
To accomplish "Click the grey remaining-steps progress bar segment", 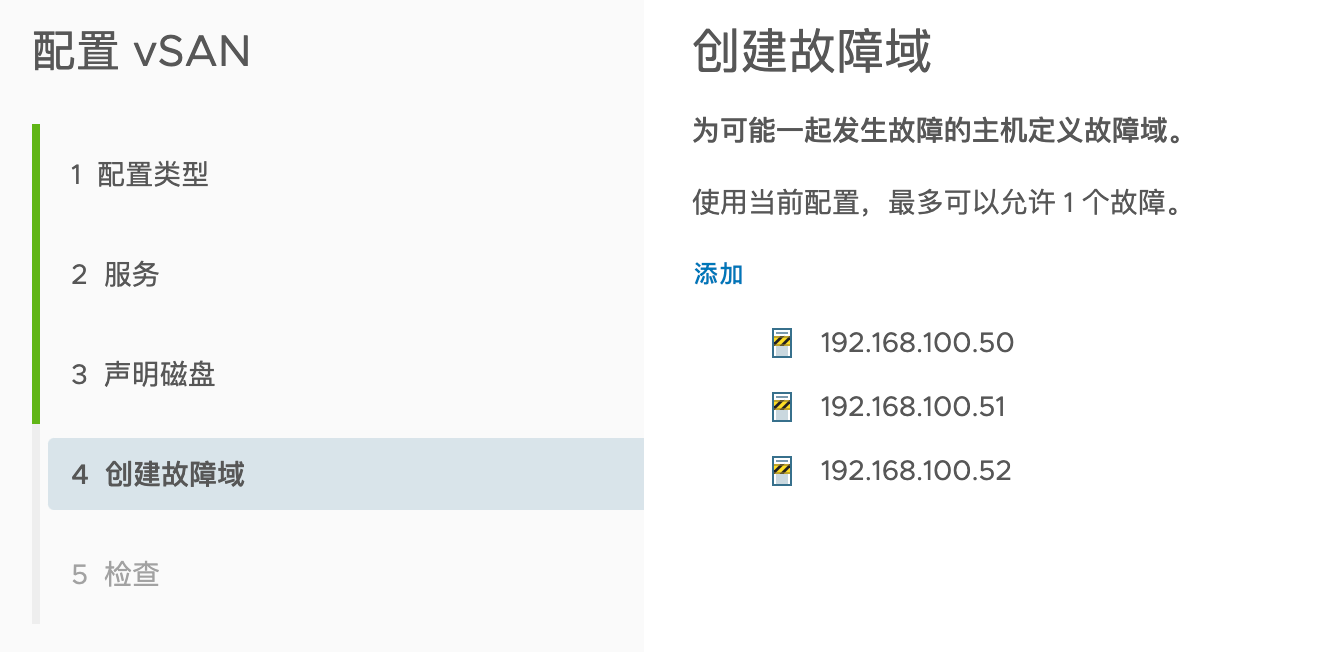I will click(36, 524).
